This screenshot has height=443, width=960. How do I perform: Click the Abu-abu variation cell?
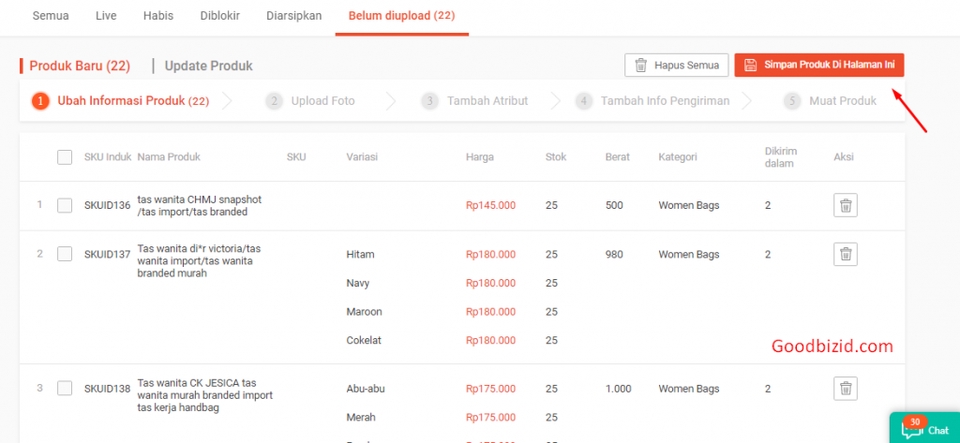tap(365, 389)
